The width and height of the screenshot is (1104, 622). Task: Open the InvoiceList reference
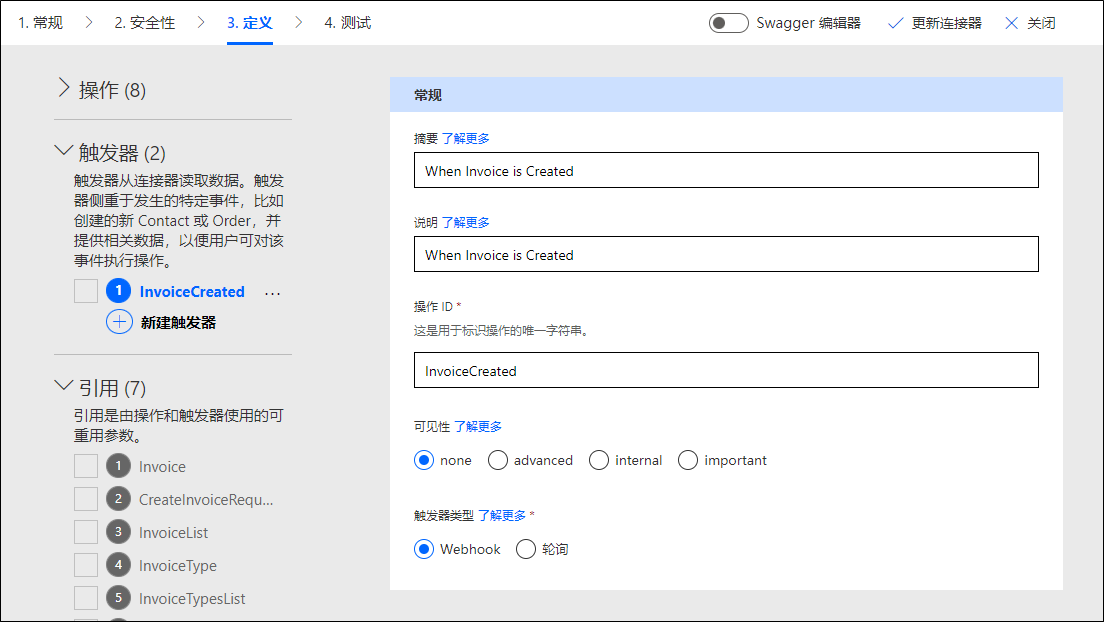click(173, 533)
